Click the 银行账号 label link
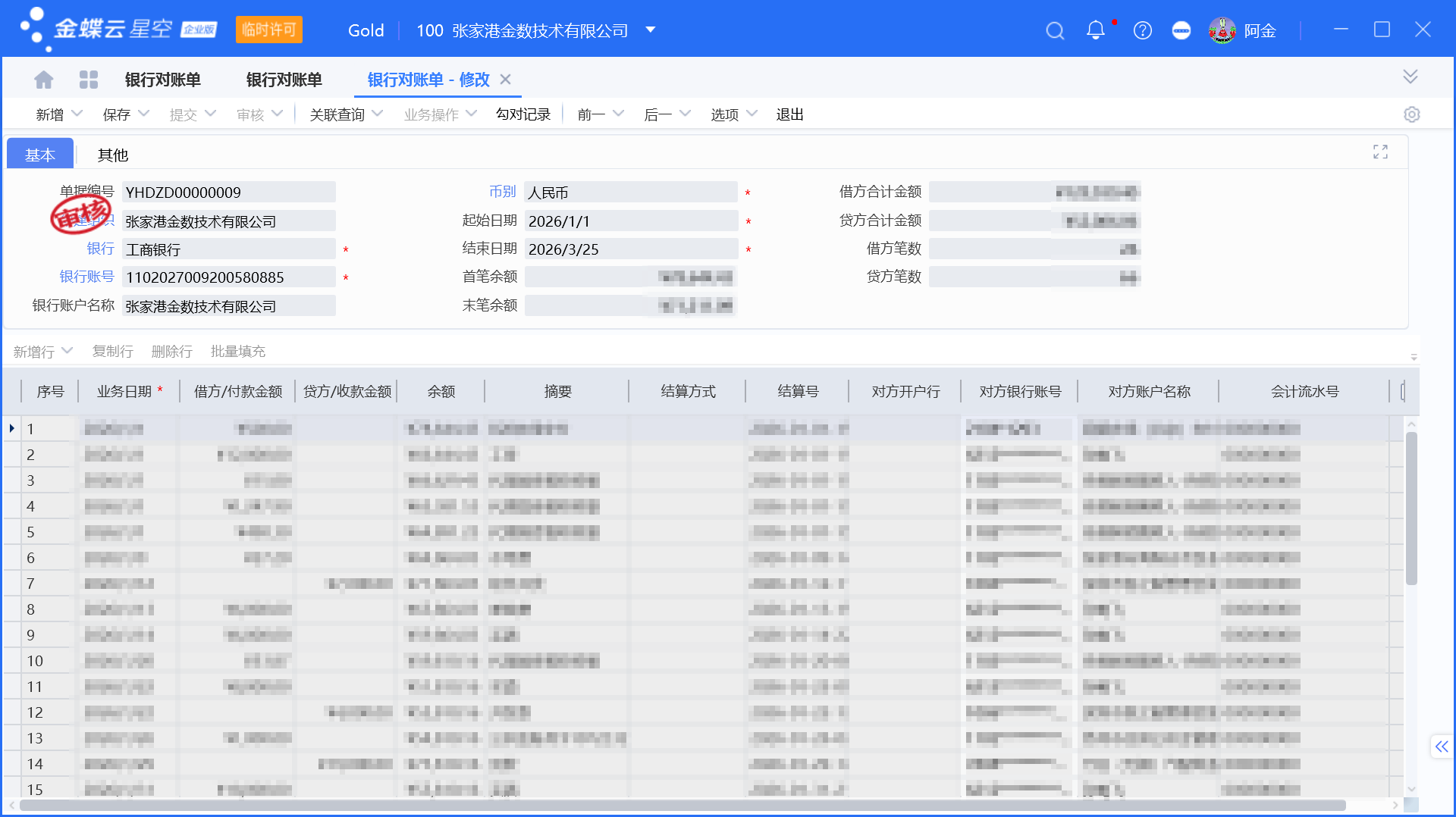The image size is (1456, 817). pos(86,277)
